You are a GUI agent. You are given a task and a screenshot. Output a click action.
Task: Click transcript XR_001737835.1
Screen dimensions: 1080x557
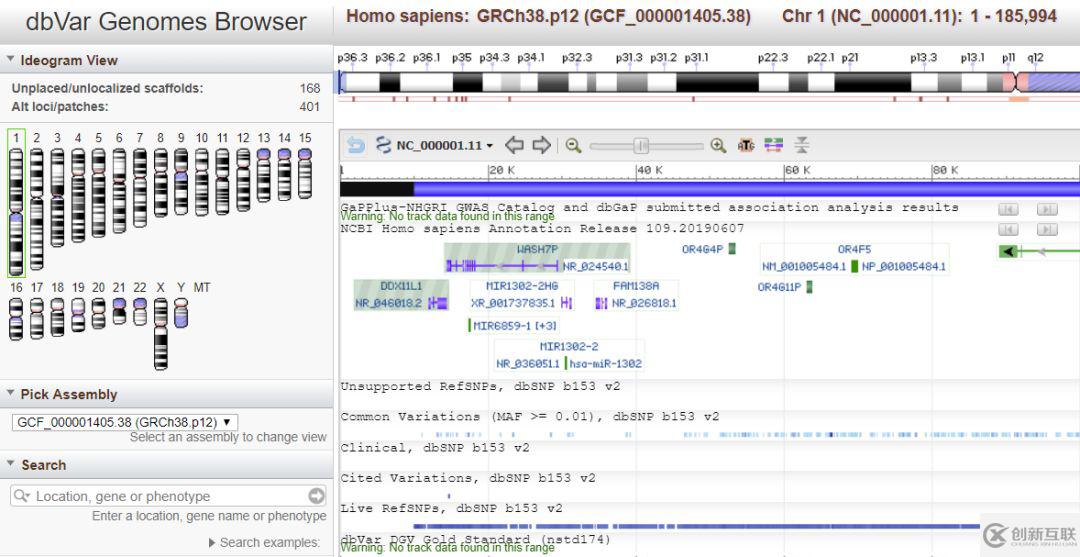513,303
